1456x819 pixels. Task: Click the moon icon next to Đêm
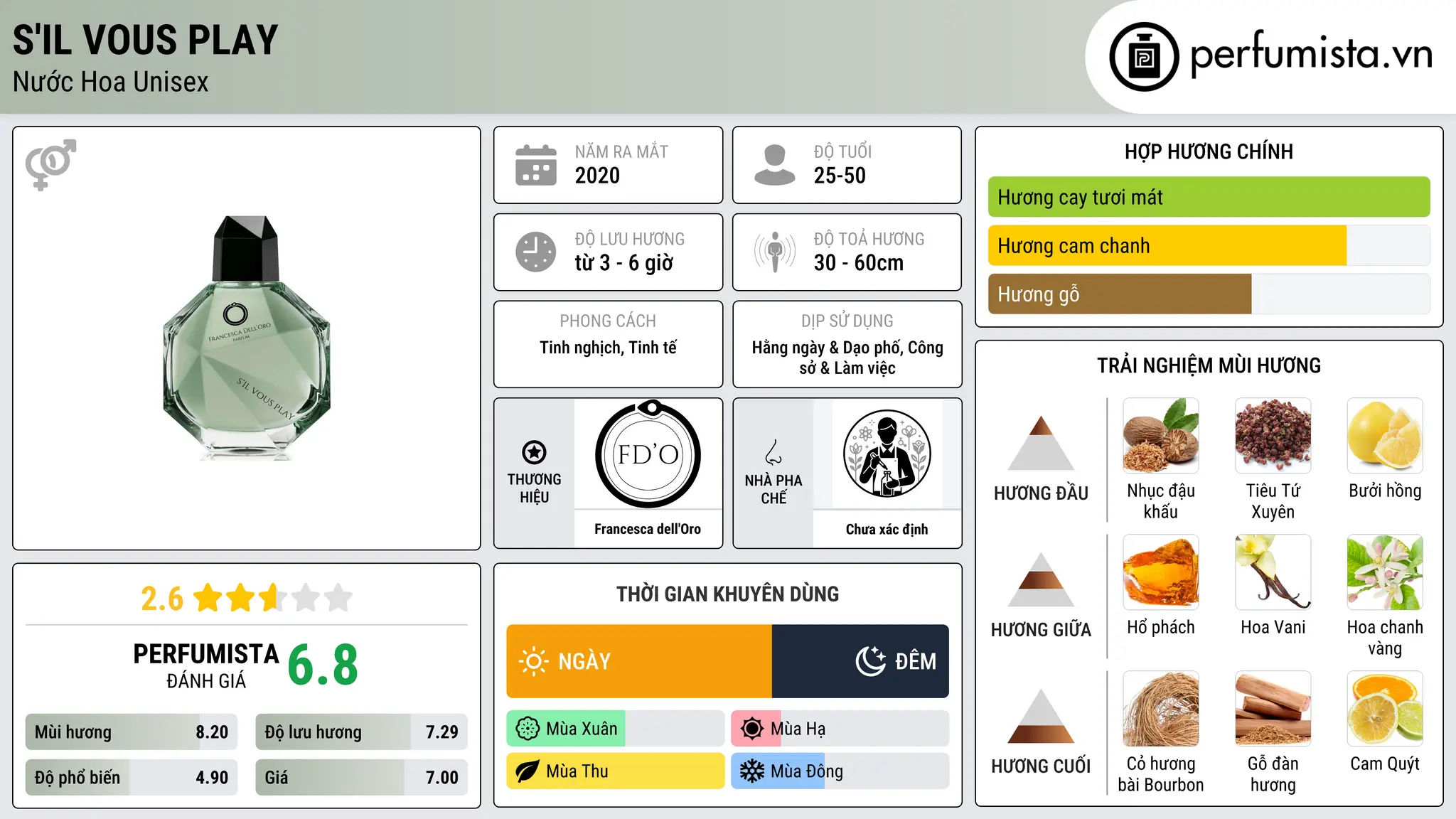click(871, 661)
